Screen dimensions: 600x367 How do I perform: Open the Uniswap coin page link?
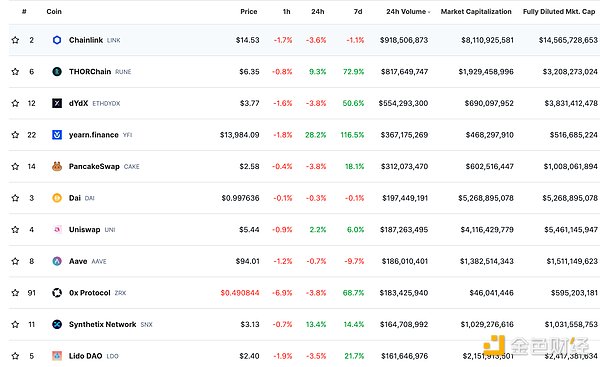point(84,230)
